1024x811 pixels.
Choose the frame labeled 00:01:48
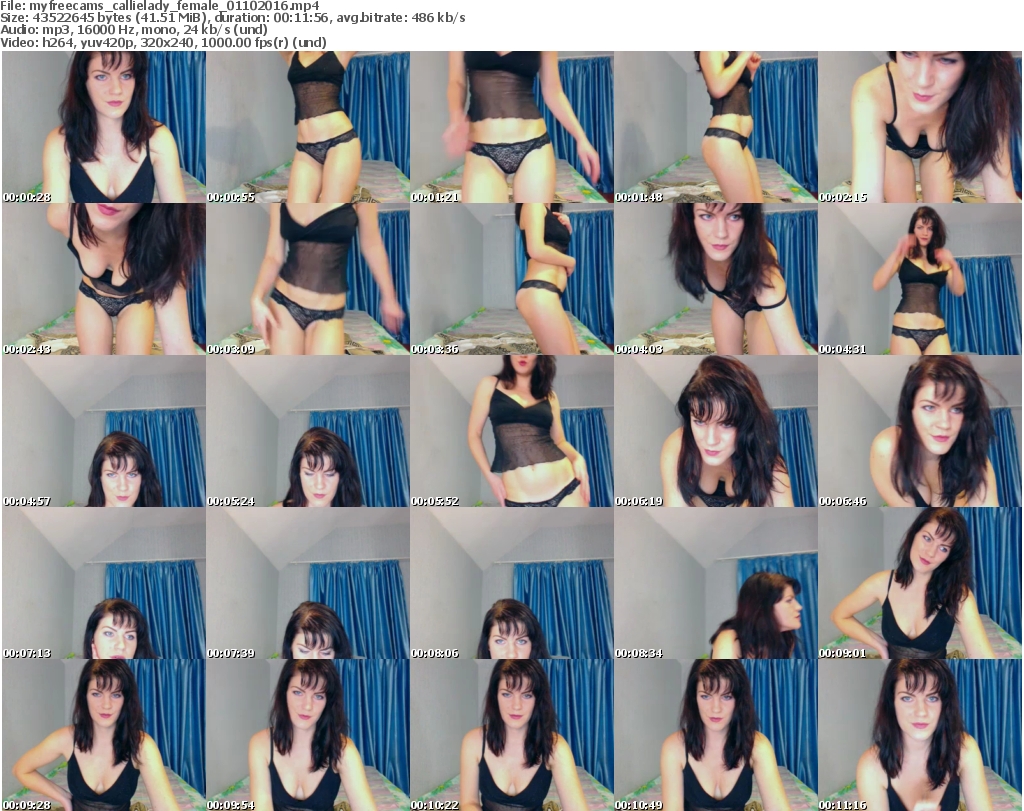tap(716, 128)
